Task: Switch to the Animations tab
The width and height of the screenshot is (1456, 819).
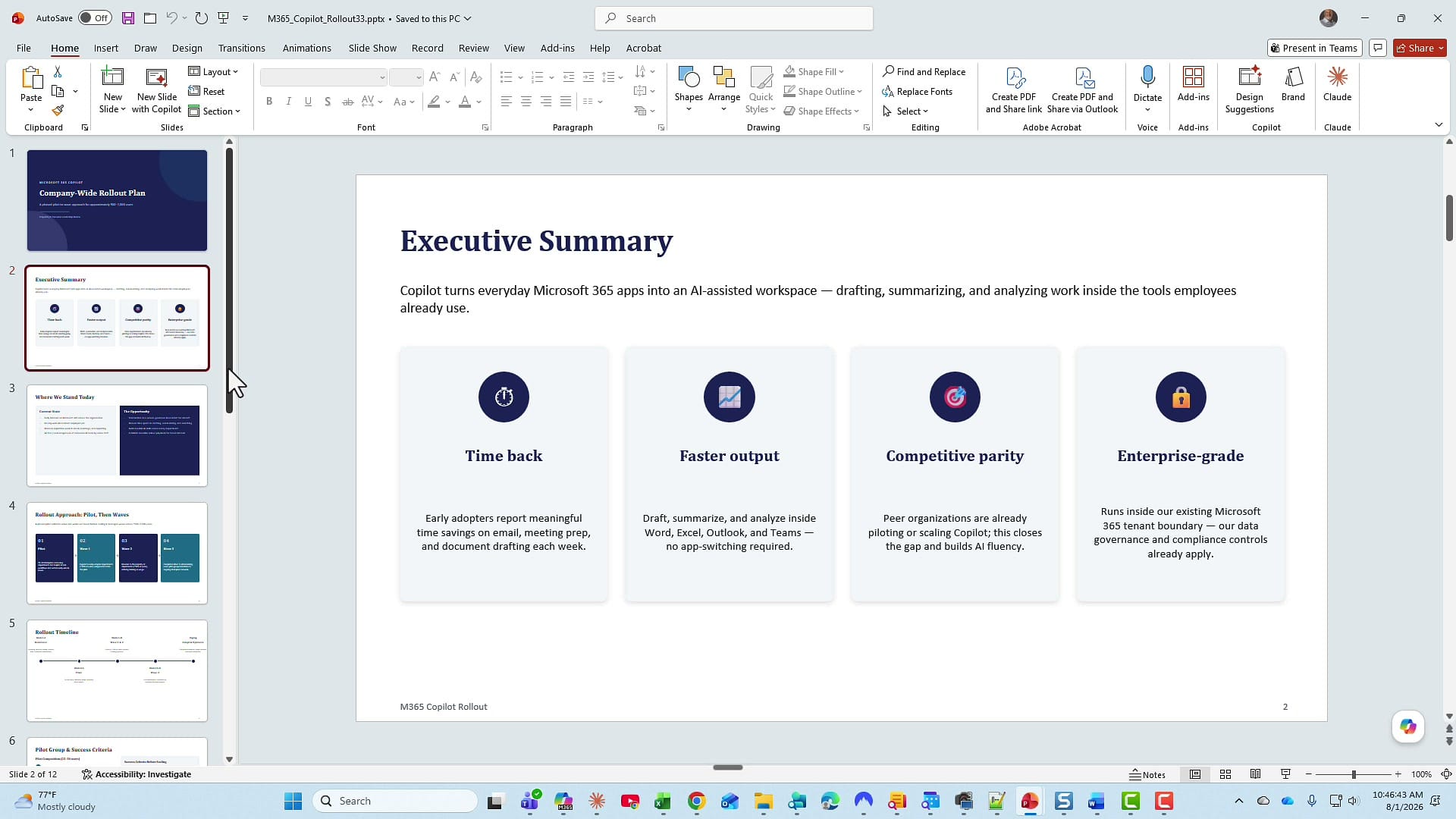Action: coord(306,48)
